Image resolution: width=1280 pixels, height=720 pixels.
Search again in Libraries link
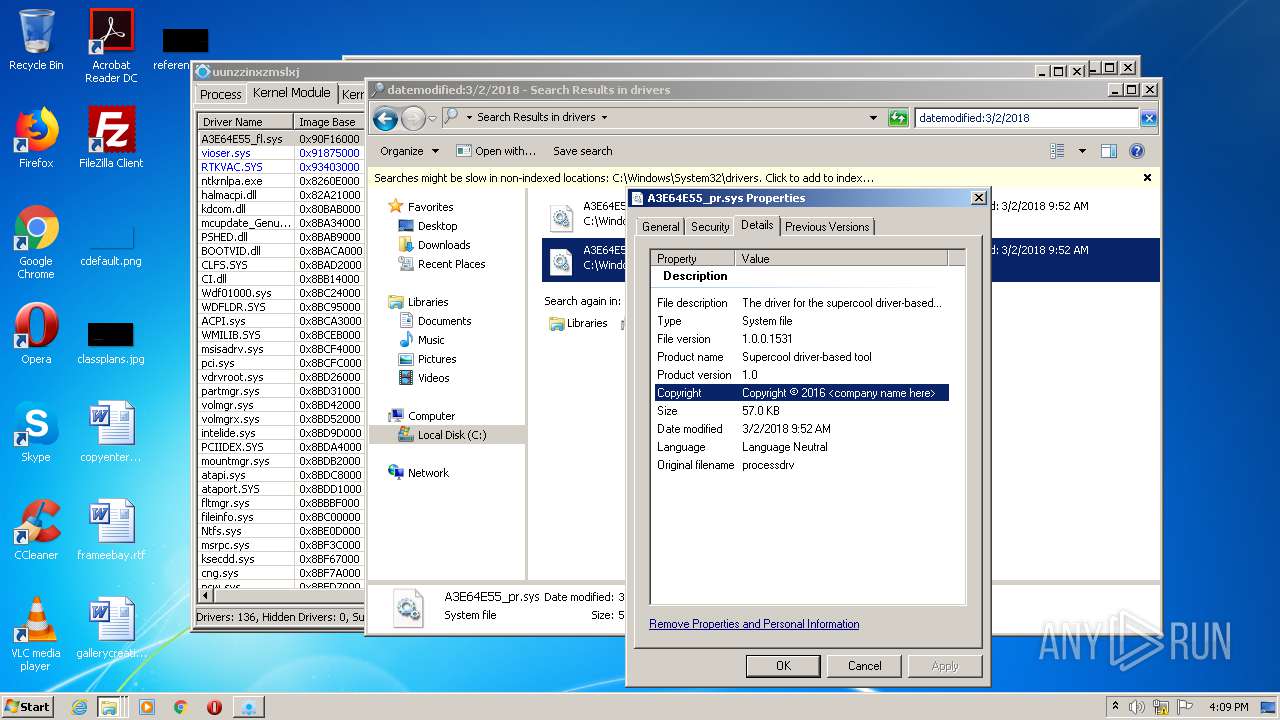[x=578, y=323]
